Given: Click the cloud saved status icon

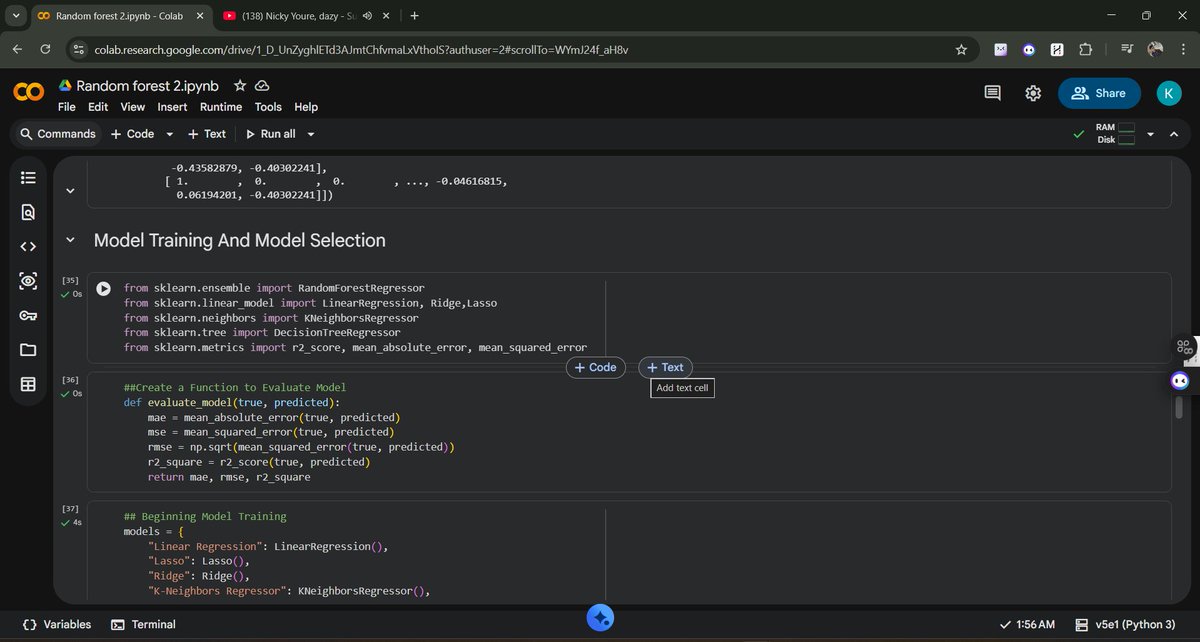Looking at the screenshot, I should [262, 86].
